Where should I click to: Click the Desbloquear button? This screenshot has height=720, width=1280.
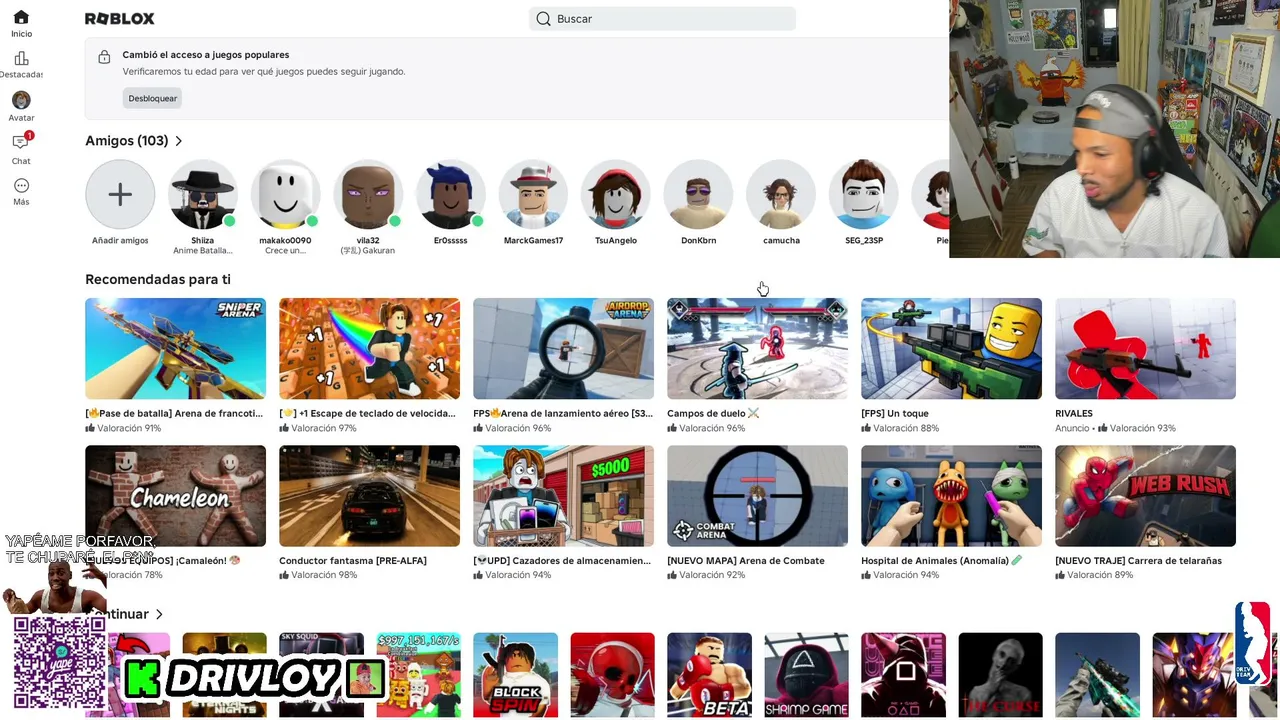pos(153,98)
